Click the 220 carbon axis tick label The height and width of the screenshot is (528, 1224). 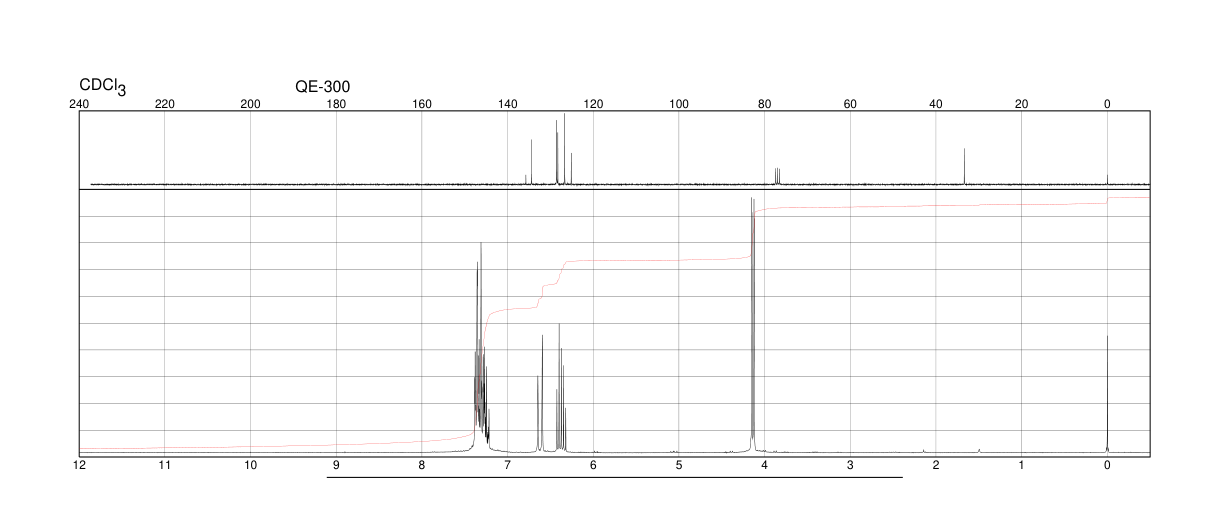[x=165, y=104]
